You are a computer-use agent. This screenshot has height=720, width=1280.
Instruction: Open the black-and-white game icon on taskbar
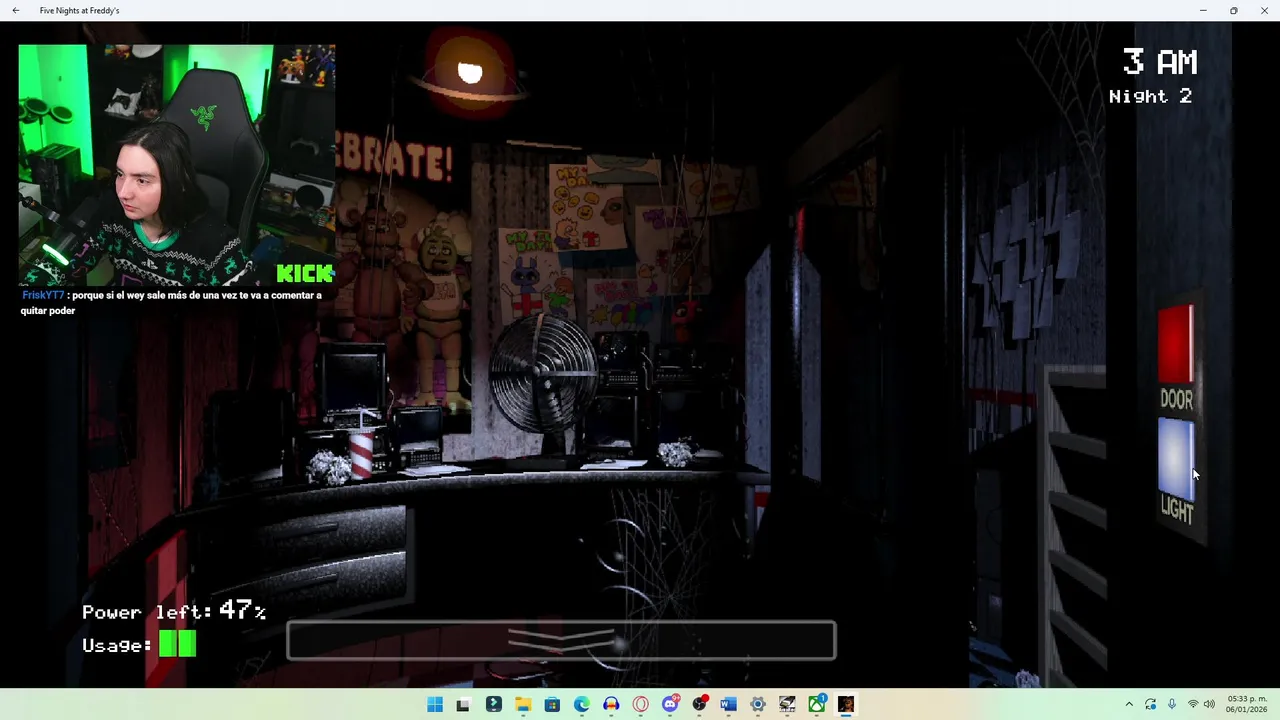tap(787, 705)
